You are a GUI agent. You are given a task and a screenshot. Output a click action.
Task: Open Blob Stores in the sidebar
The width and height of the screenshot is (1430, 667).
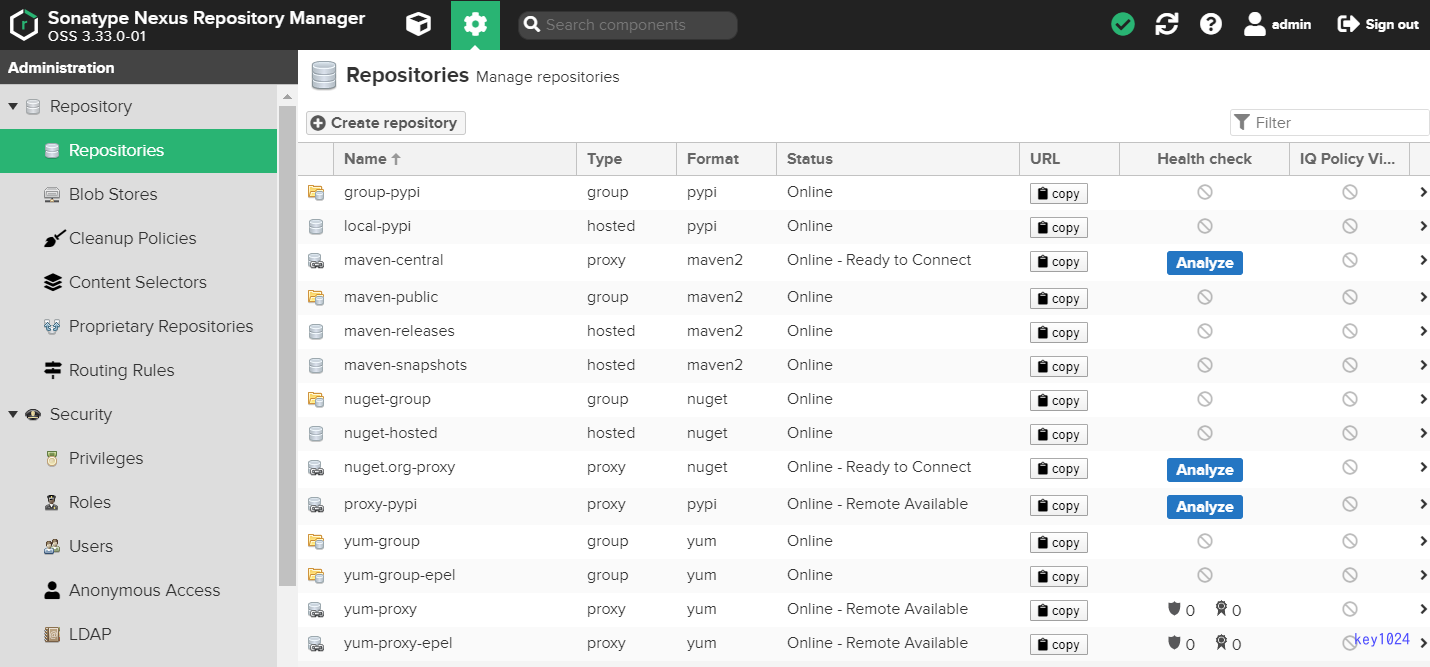pyautogui.click(x=138, y=195)
